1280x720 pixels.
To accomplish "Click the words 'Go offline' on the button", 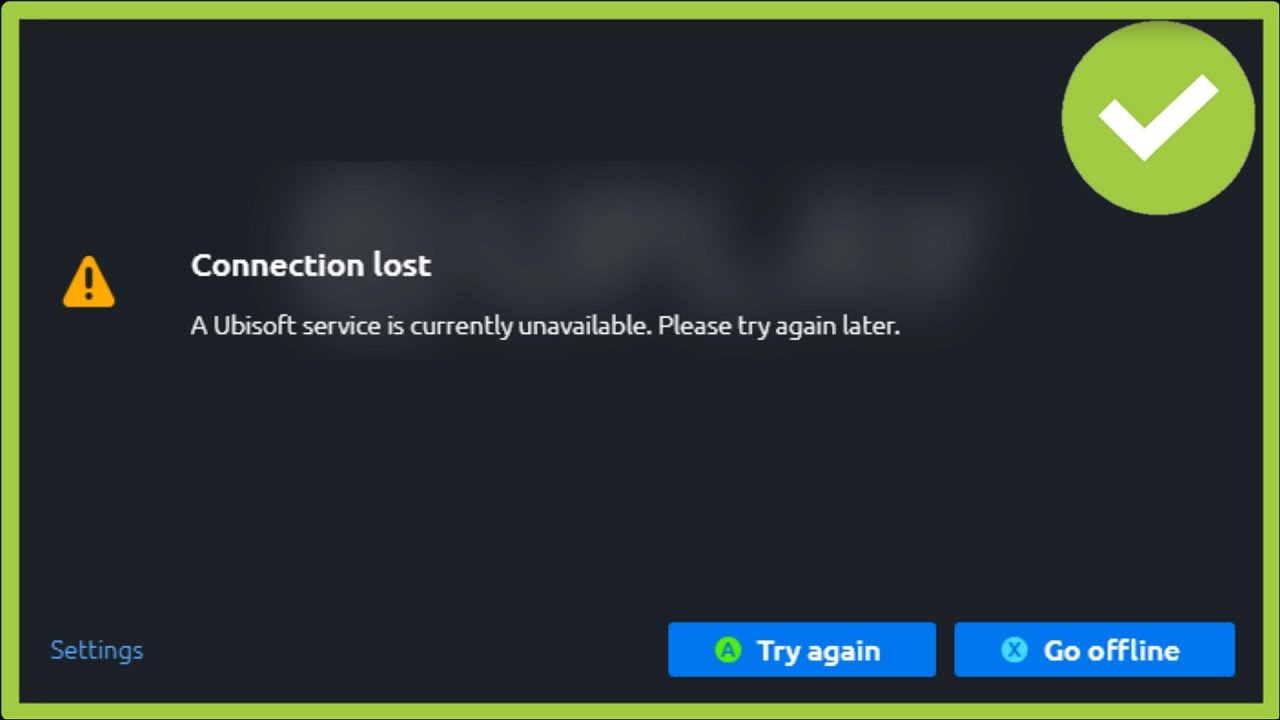I will click(1112, 650).
